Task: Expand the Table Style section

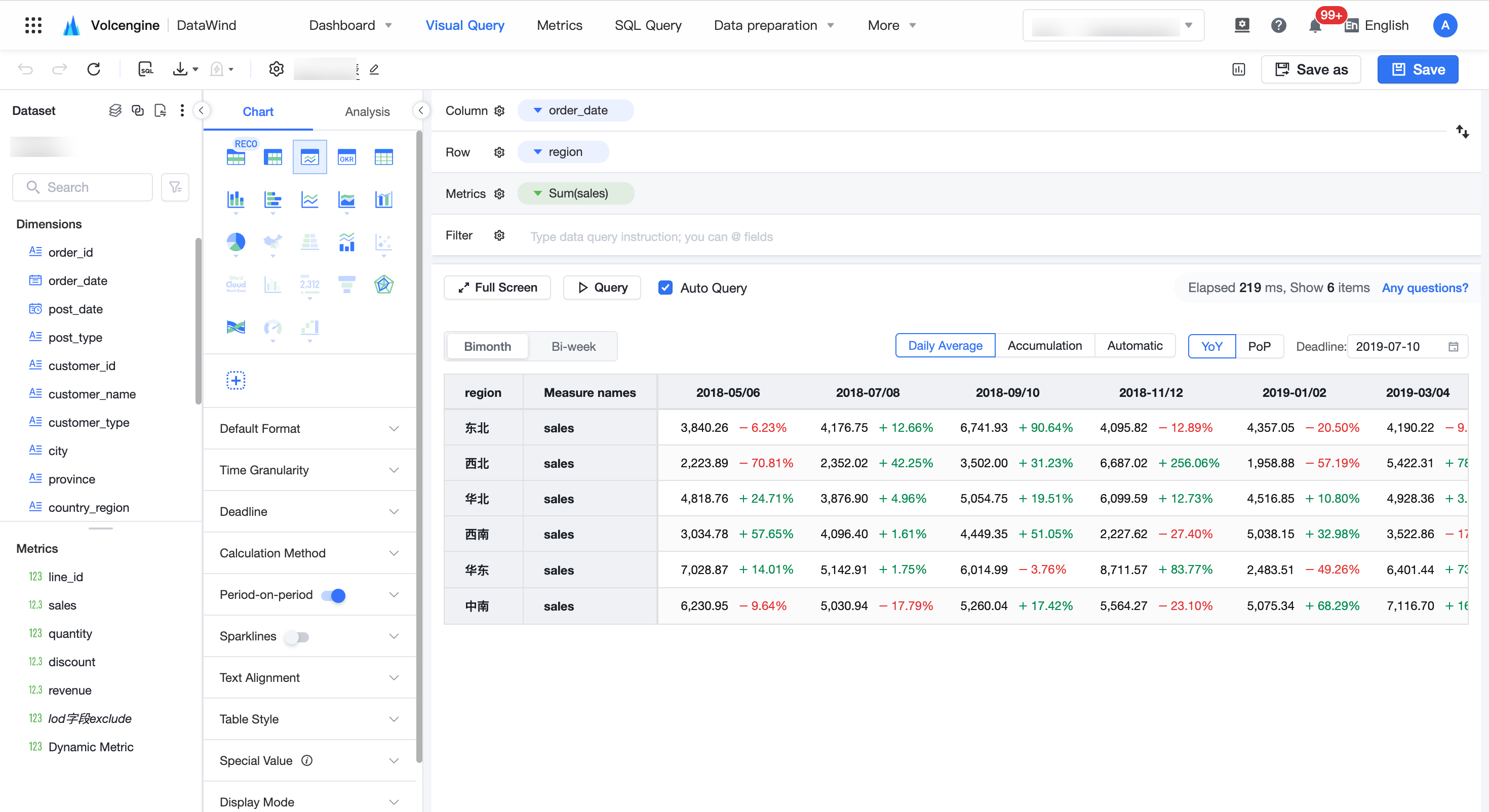Action: click(x=309, y=719)
